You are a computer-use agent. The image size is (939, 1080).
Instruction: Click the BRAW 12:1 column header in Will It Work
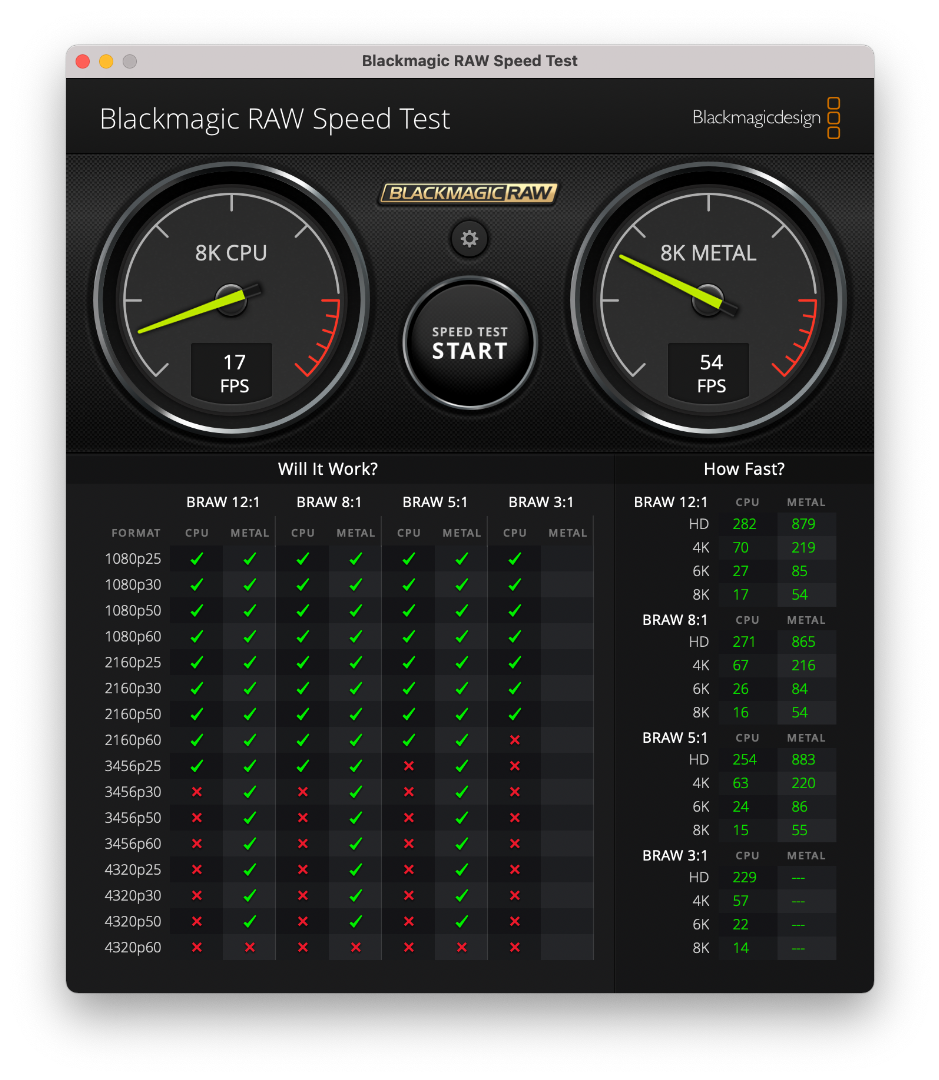click(223, 502)
